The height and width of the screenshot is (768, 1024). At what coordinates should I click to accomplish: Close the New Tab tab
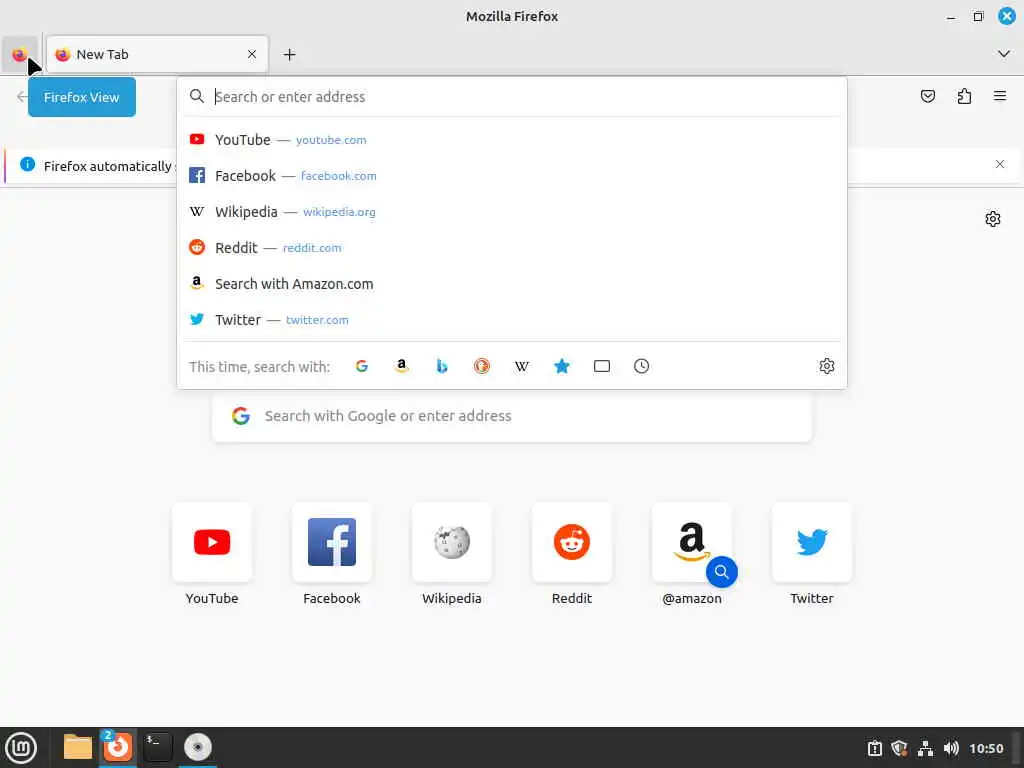252,54
